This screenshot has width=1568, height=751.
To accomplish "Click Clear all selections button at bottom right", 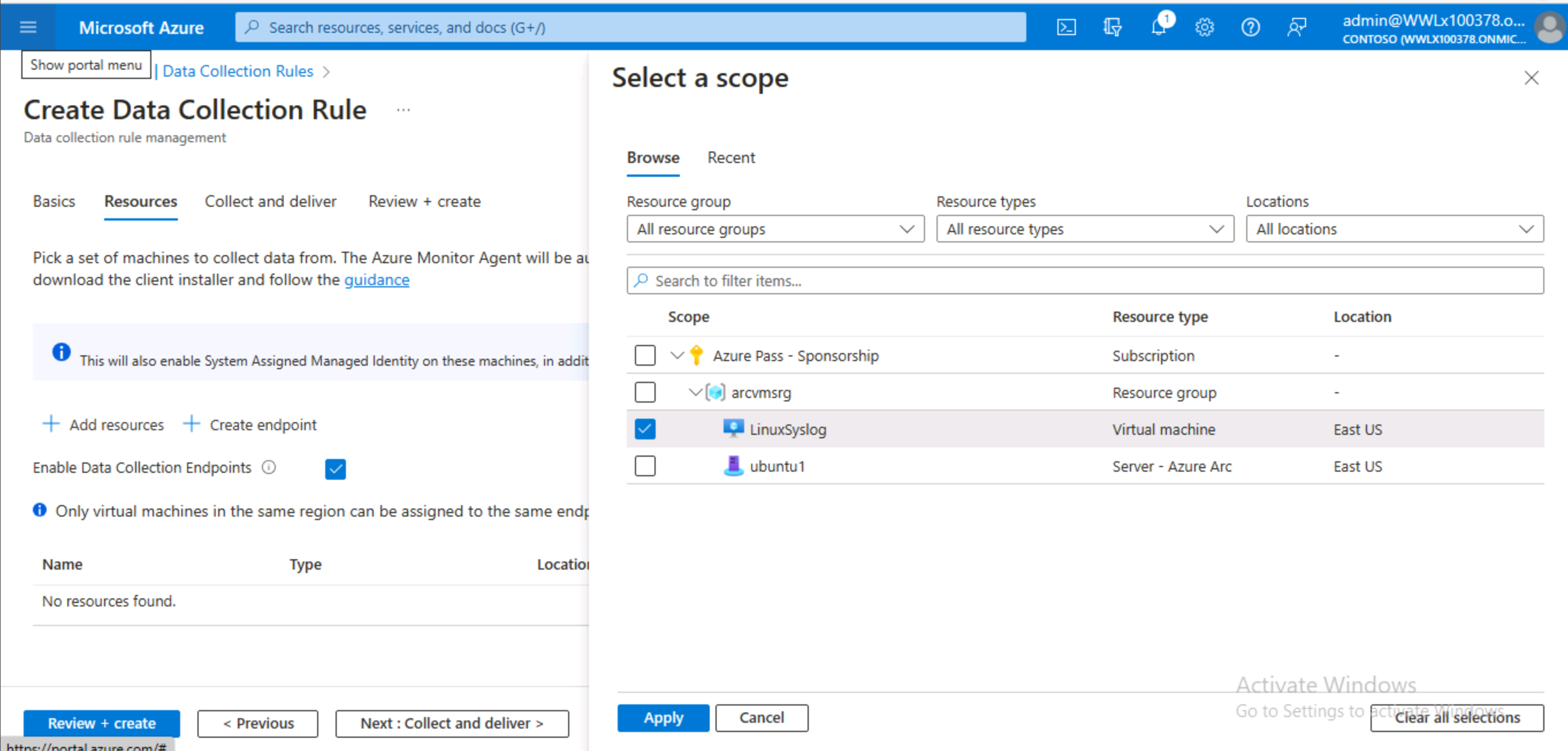I will tap(1453, 717).
